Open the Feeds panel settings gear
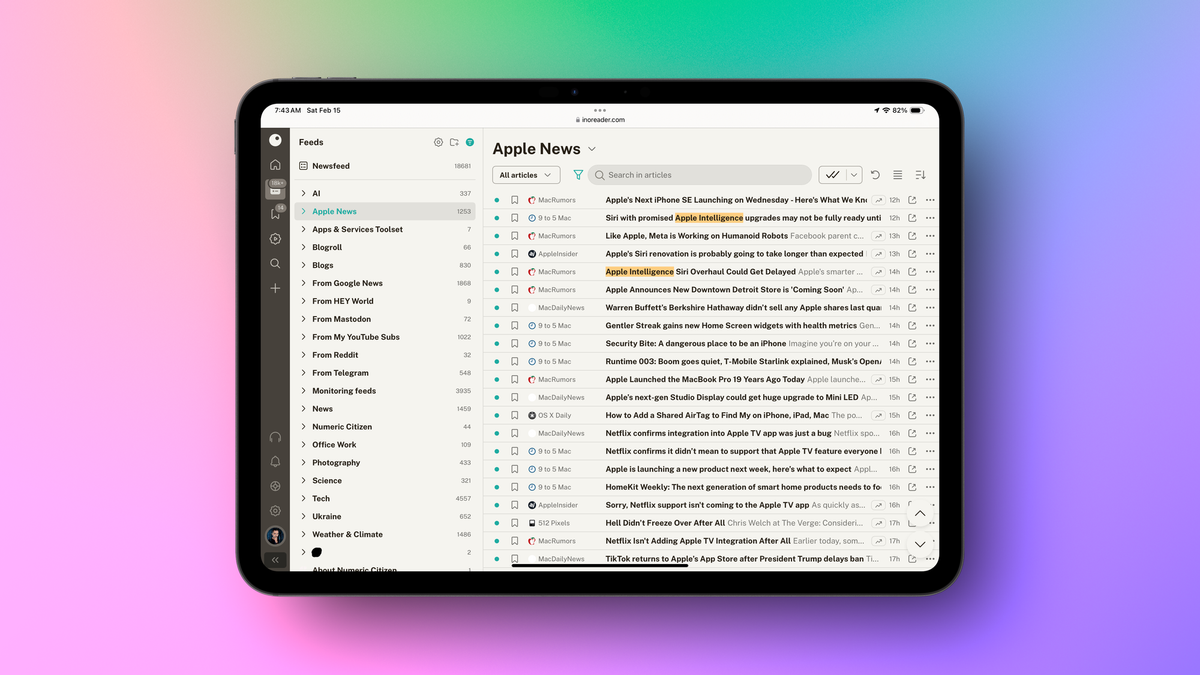 click(439, 142)
